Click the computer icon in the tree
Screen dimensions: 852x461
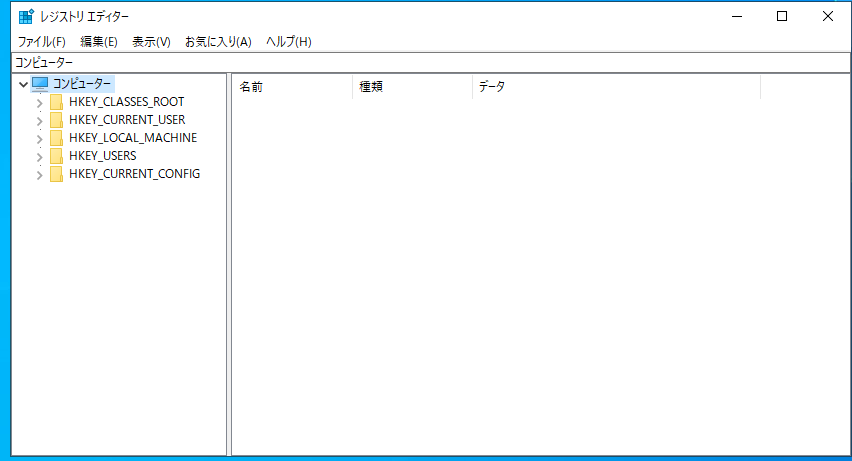click(40, 84)
